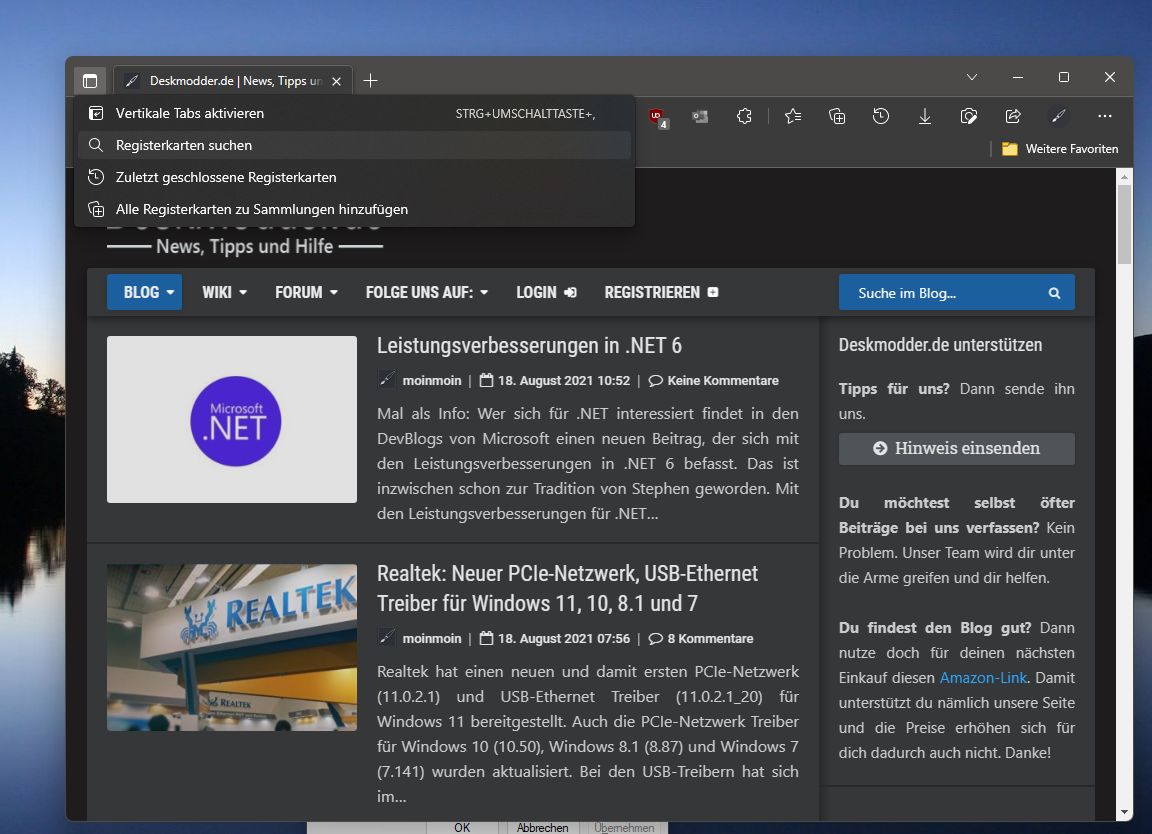Open the History clock icon

point(881,116)
